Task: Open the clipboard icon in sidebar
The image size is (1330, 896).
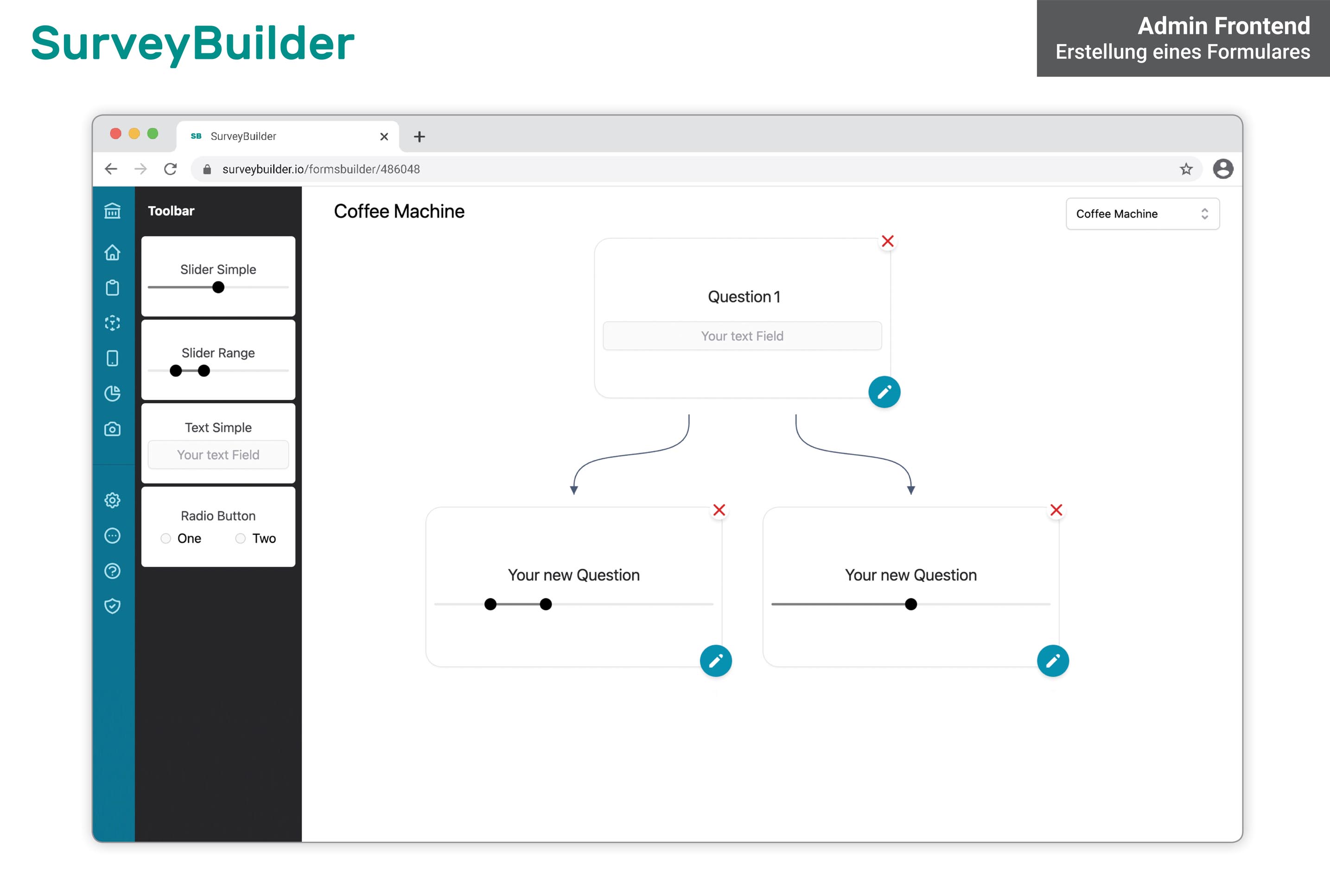Action: point(113,287)
